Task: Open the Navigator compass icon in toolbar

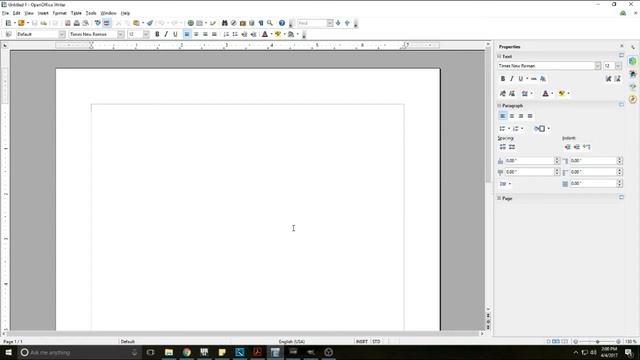Action: [x=233, y=23]
